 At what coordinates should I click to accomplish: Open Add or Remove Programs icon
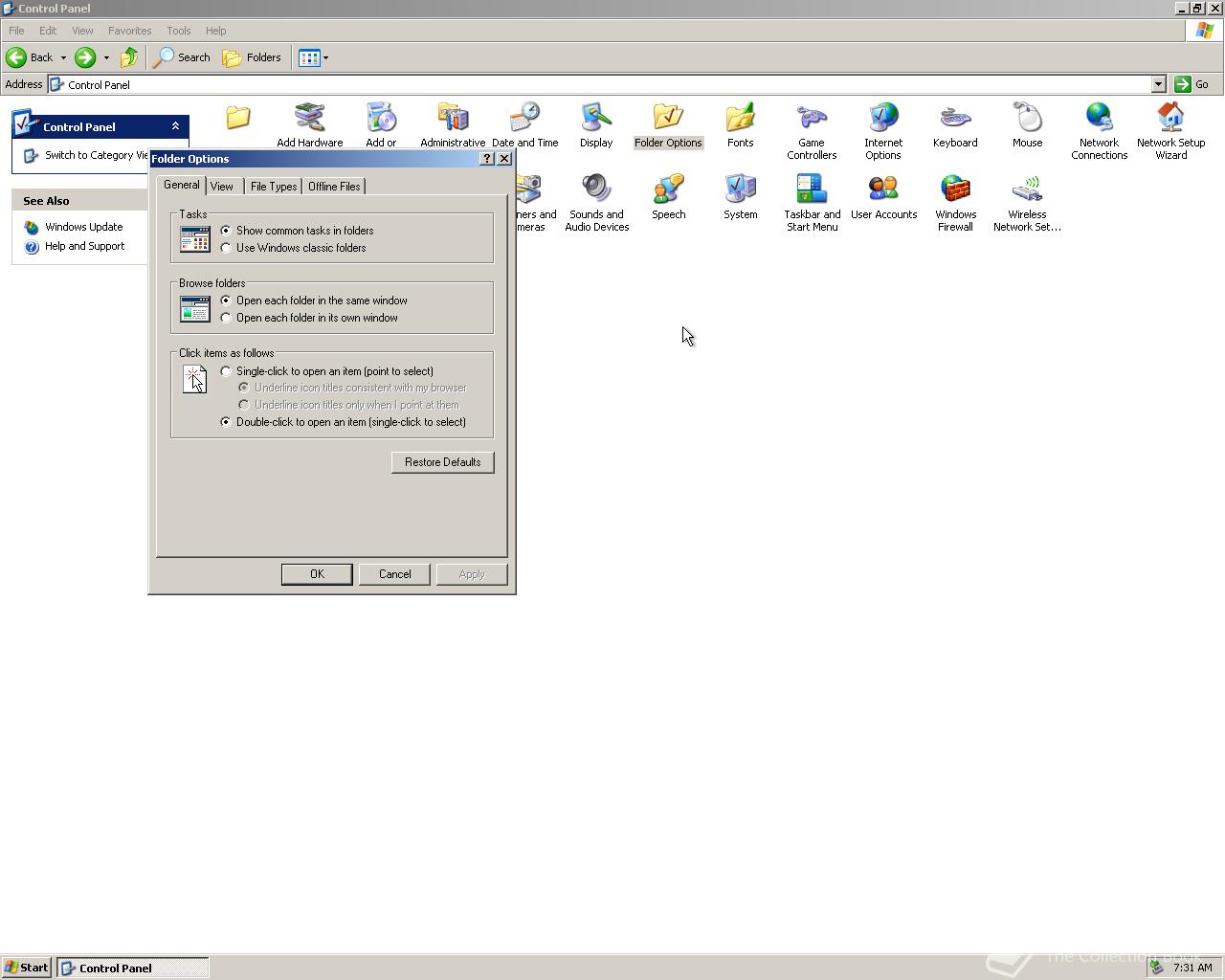pos(381,125)
